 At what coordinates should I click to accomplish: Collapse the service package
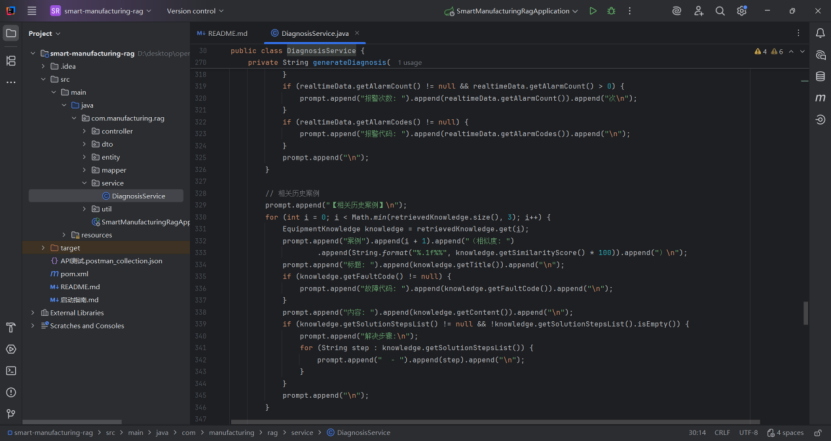pyautogui.click(x=84, y=183)
